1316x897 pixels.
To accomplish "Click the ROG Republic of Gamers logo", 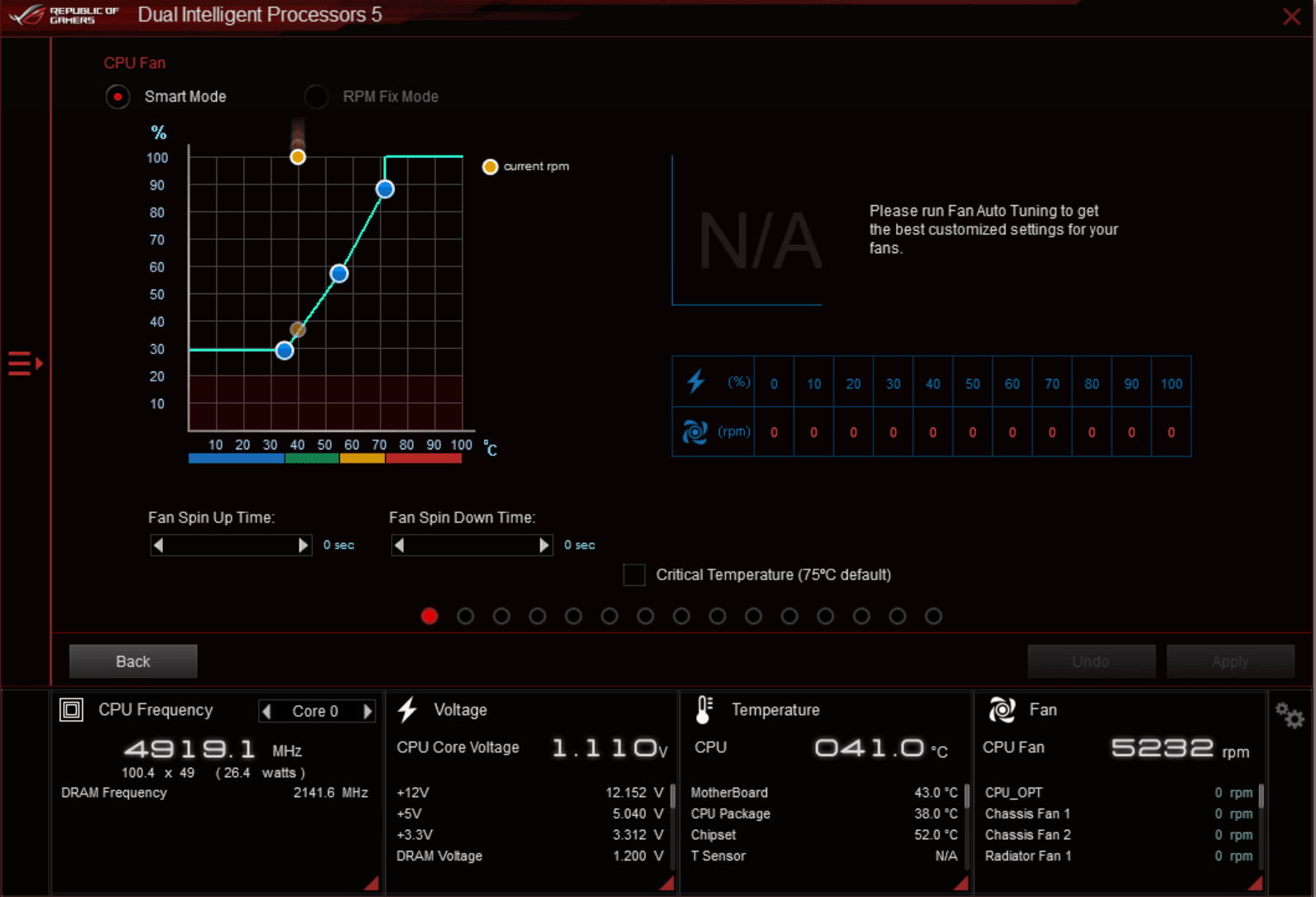I will pos(65,15).
